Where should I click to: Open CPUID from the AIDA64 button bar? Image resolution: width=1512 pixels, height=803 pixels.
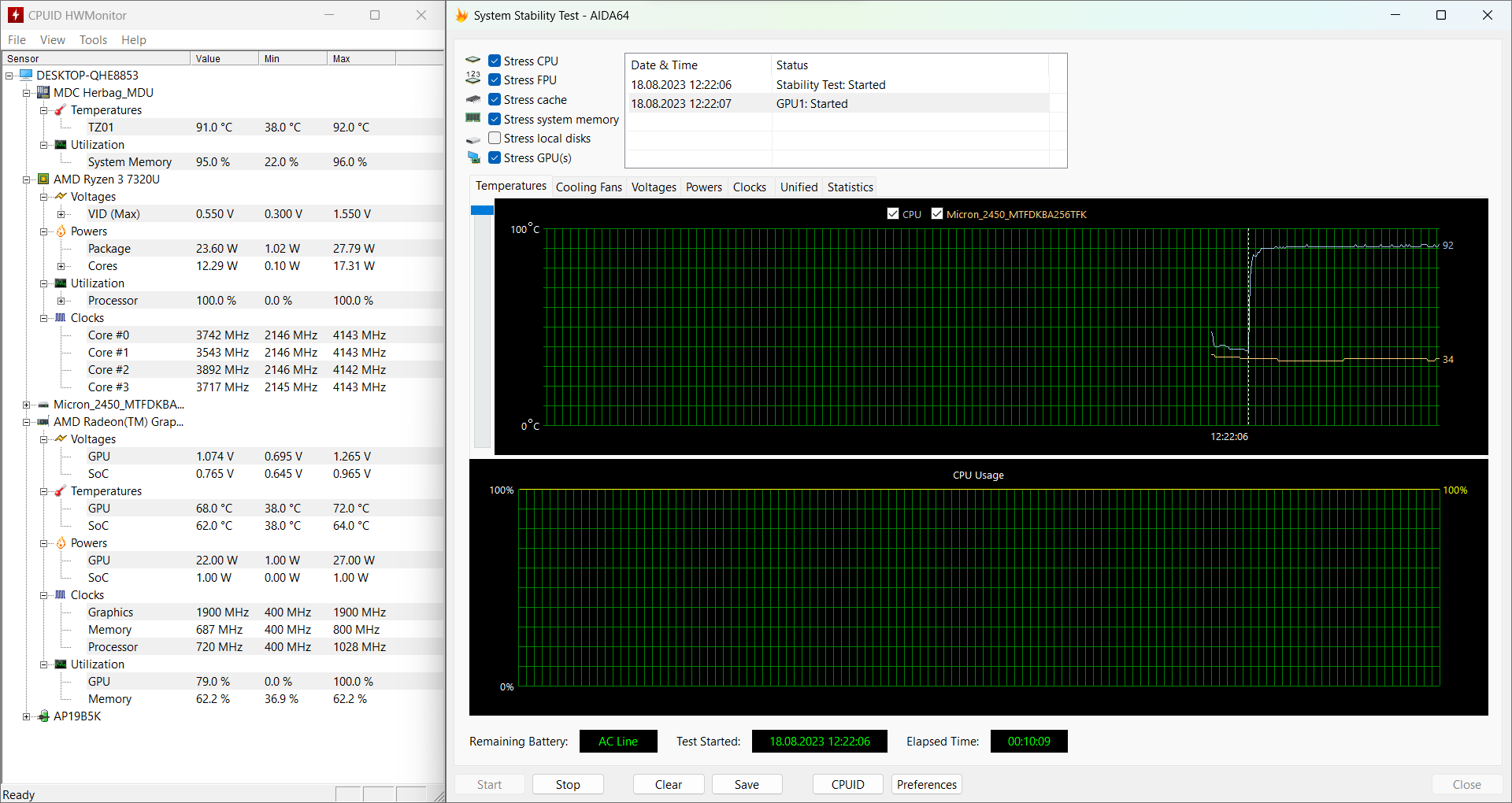point(848,785)
